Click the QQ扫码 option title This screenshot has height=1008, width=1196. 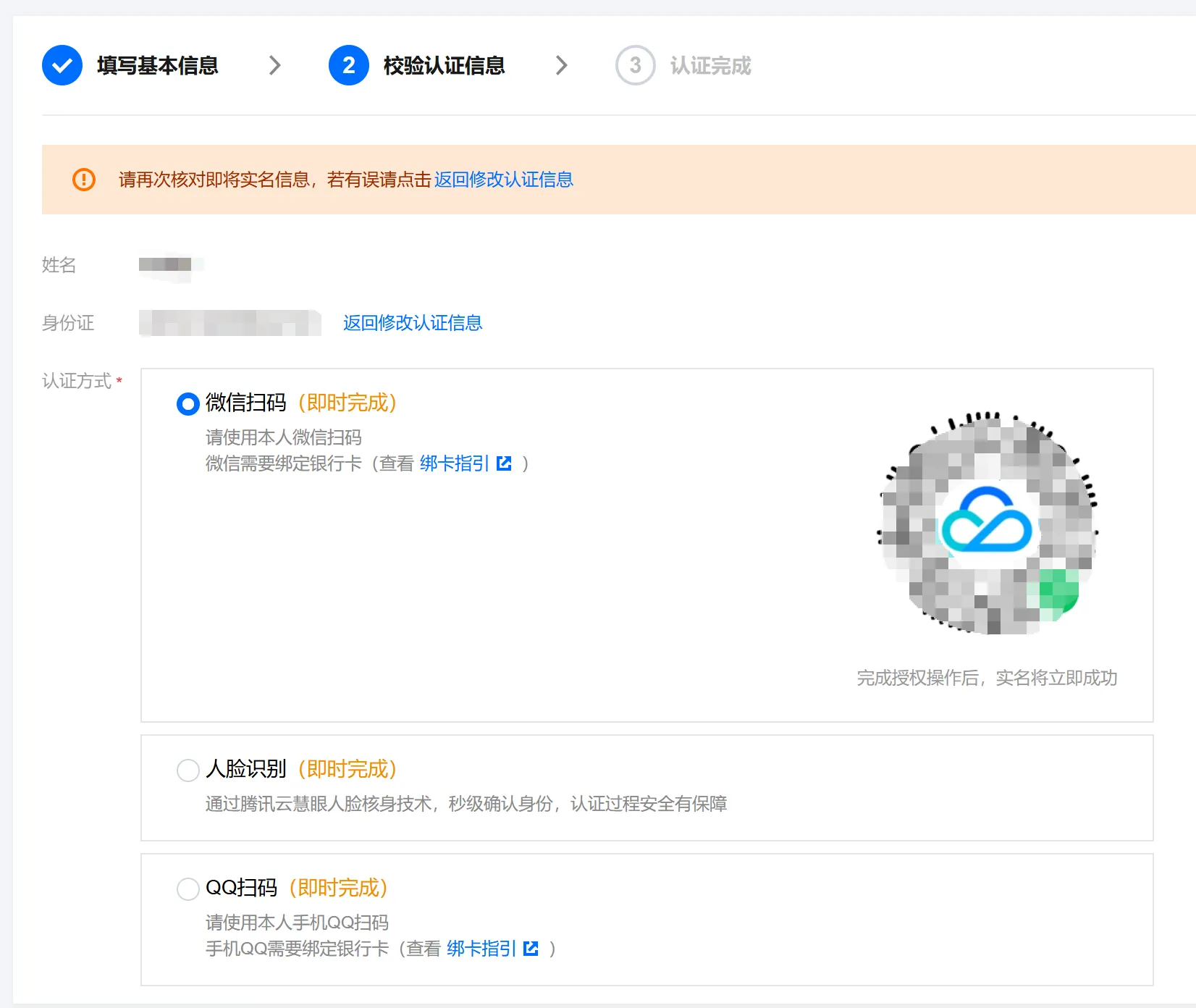coord(242,888)
